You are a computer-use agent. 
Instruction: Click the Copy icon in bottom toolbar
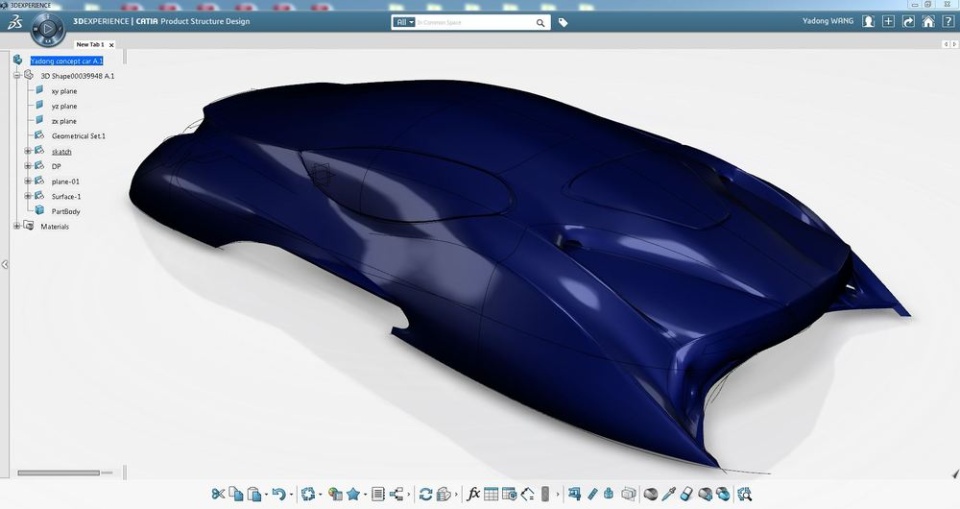pos(236,494)
